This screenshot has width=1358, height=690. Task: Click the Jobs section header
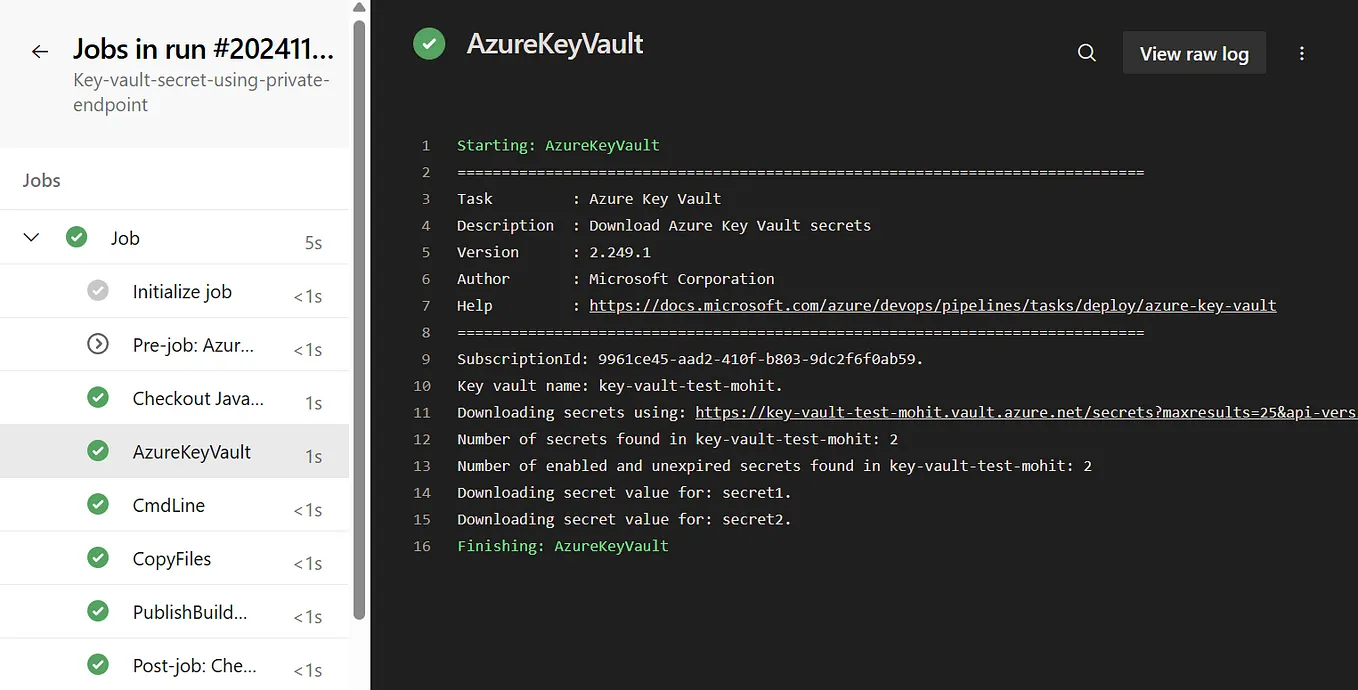tap(41, 179)
